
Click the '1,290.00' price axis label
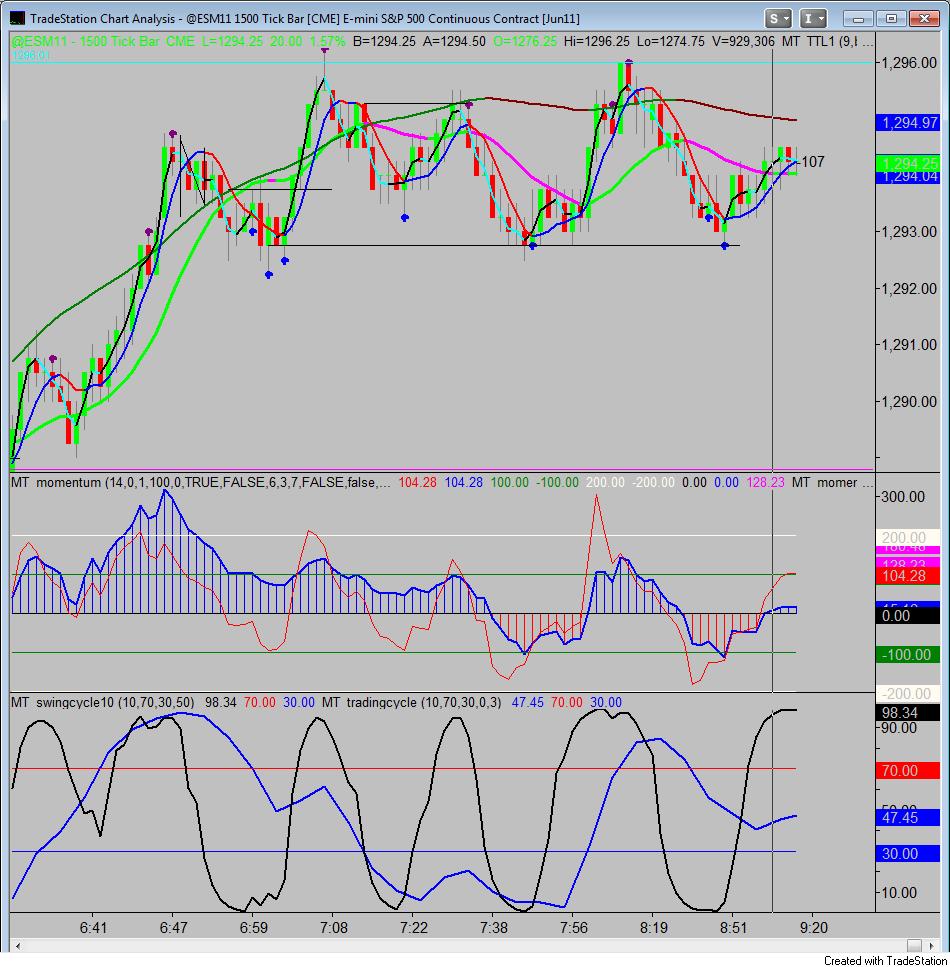[x=909, y=401]
